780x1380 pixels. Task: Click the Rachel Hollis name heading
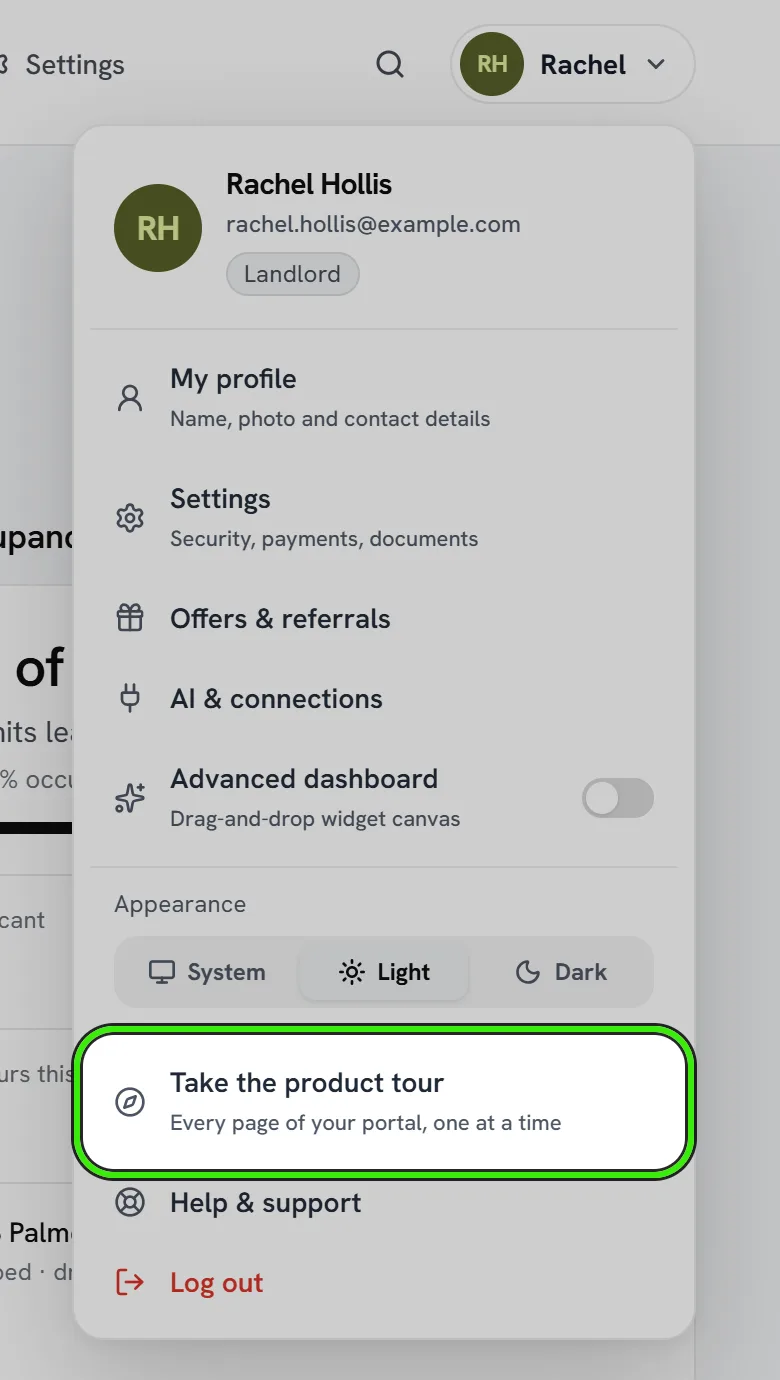click(x=309, y=184)
